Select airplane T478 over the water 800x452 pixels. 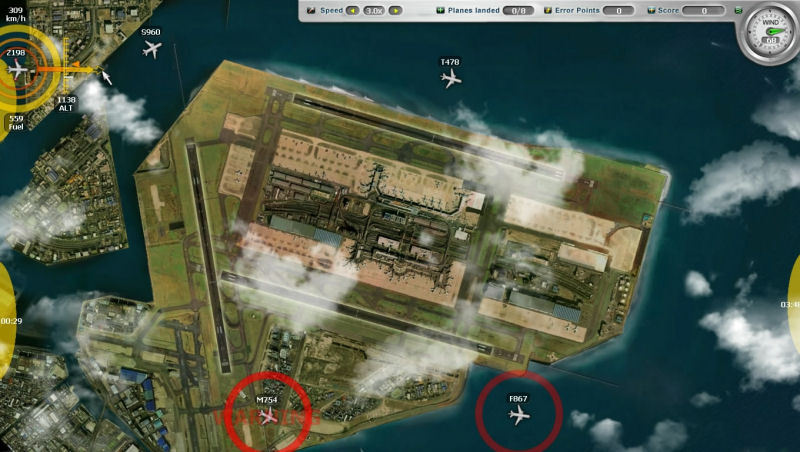tap(451, 78)
